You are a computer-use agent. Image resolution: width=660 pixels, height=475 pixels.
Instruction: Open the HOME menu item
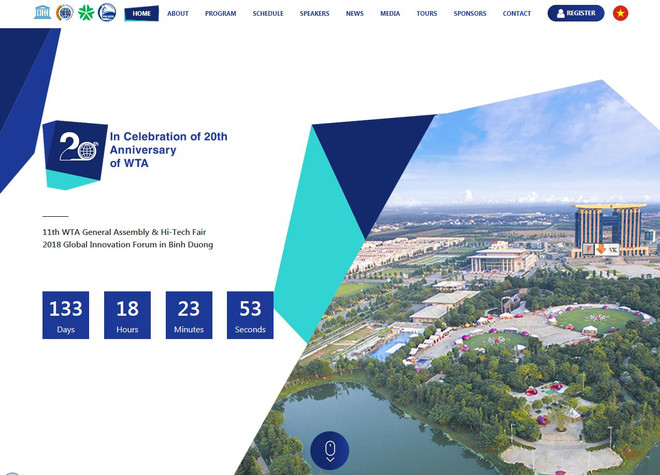(x=142, y=14)
